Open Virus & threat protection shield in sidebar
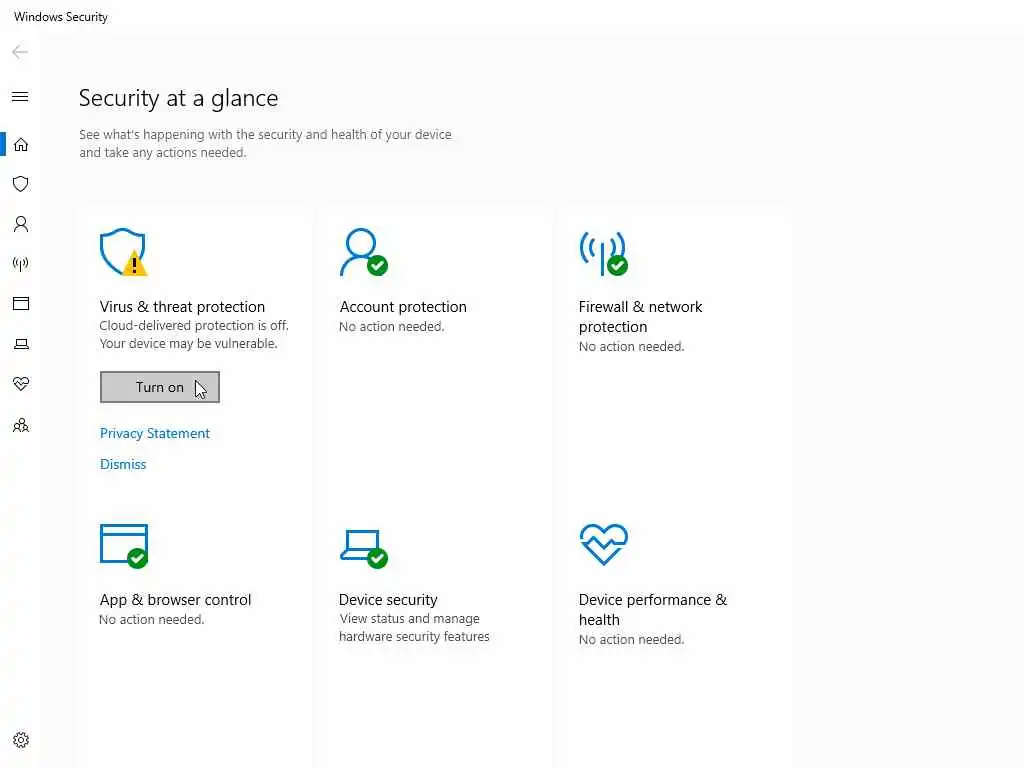This screenshot has width=1024, height=768. tap(21, 184)
